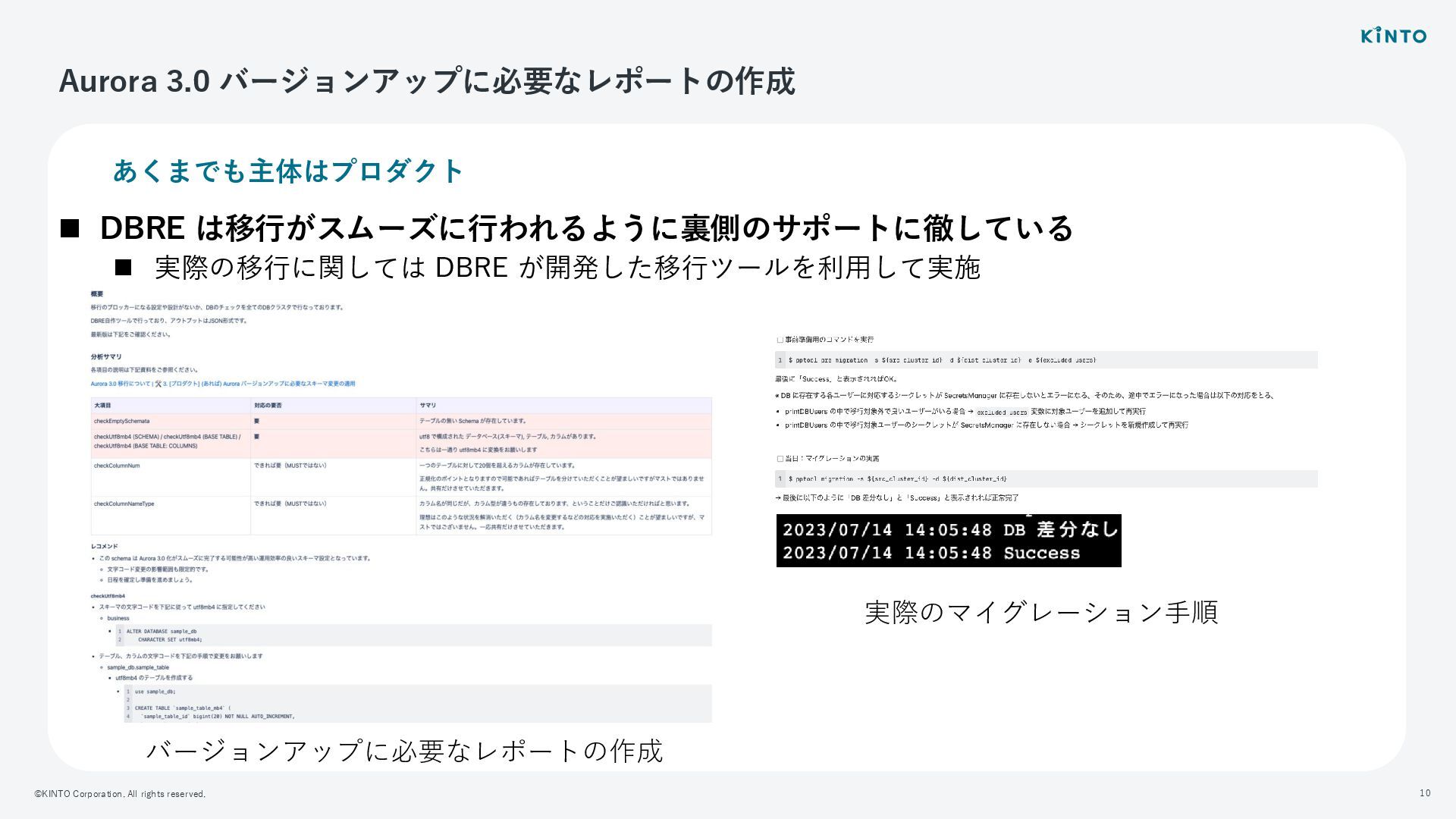Select the checkColumnNum table cell
Screen dimensions: 1456x819
point(171,477)
